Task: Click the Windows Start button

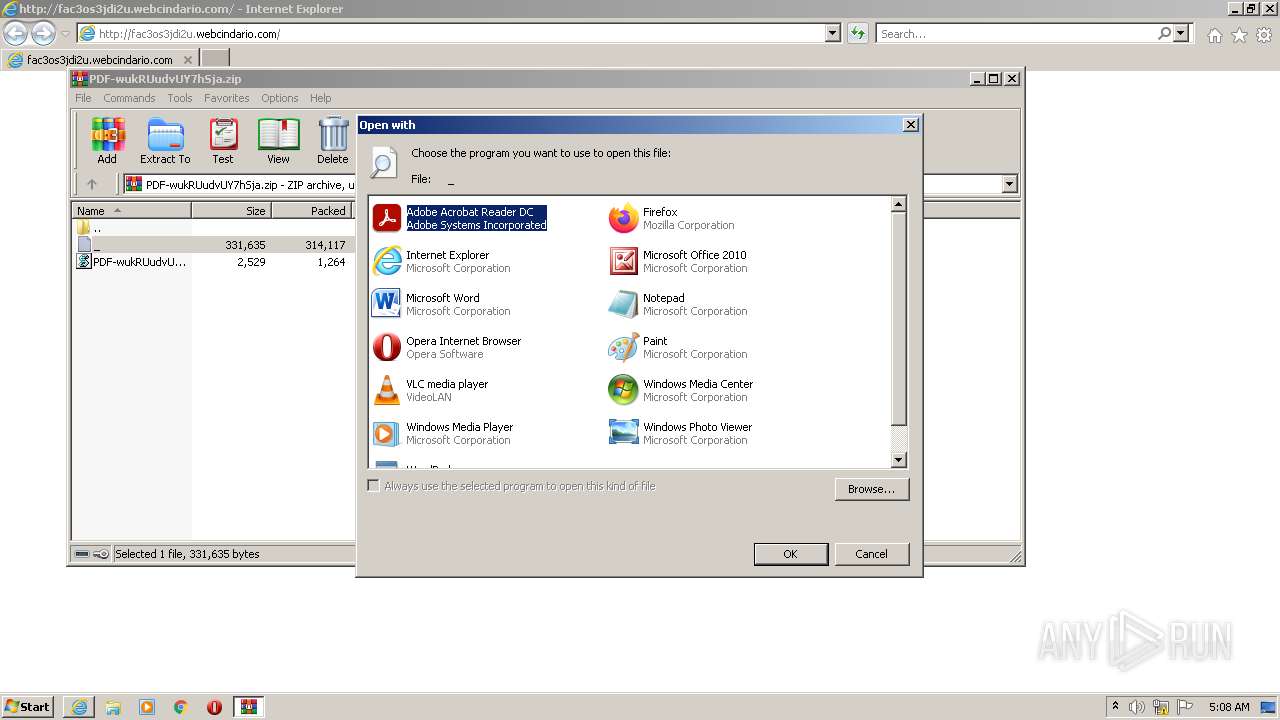Action: [x=28, y=707]
